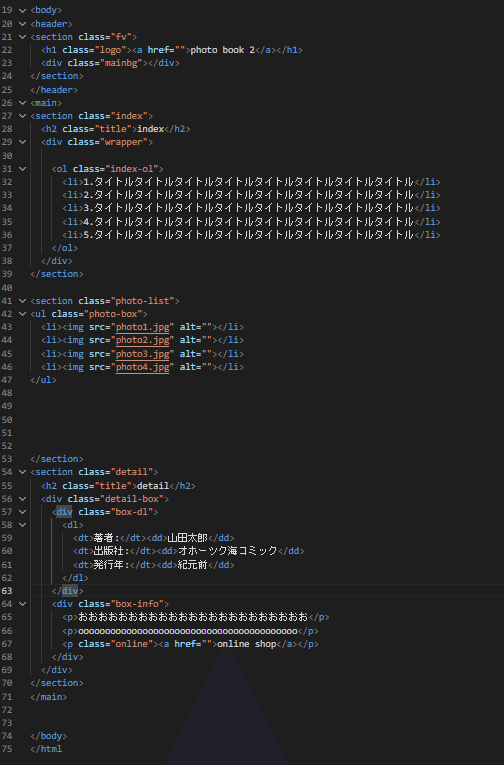Click the closing </html tag on line 75
The width and height of the screenshot is (504, 765).
pyautogui.click(x=46, y=749)
